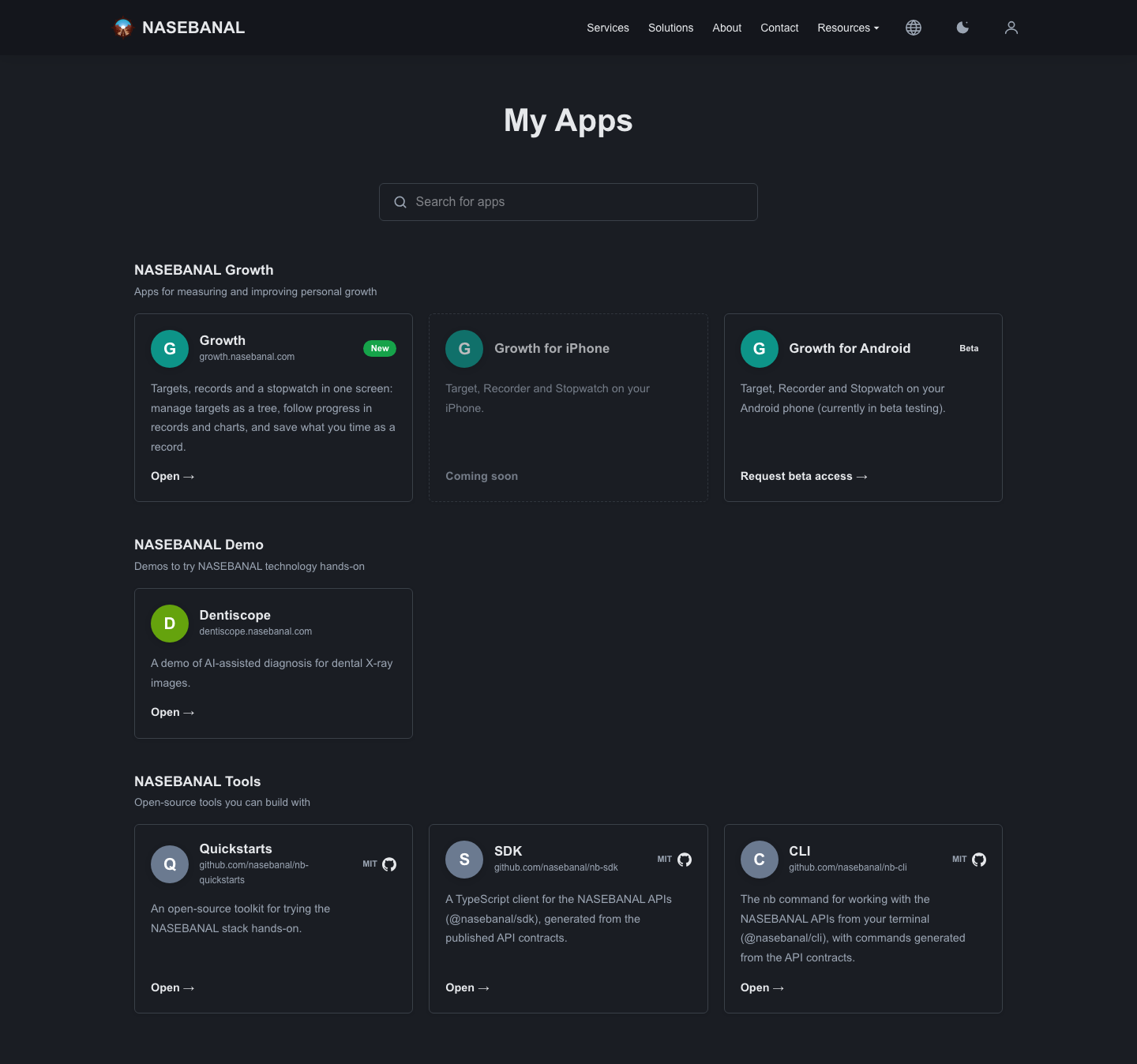The width and height of the screenshot is (1137, 1064).
Task: Open the Contact page
Action: tap(779, 28)
